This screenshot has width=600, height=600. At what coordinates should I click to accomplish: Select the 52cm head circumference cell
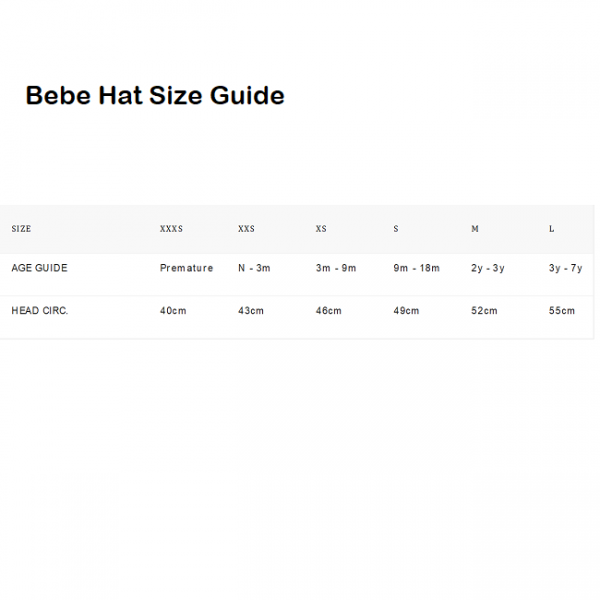click(484, 310)
